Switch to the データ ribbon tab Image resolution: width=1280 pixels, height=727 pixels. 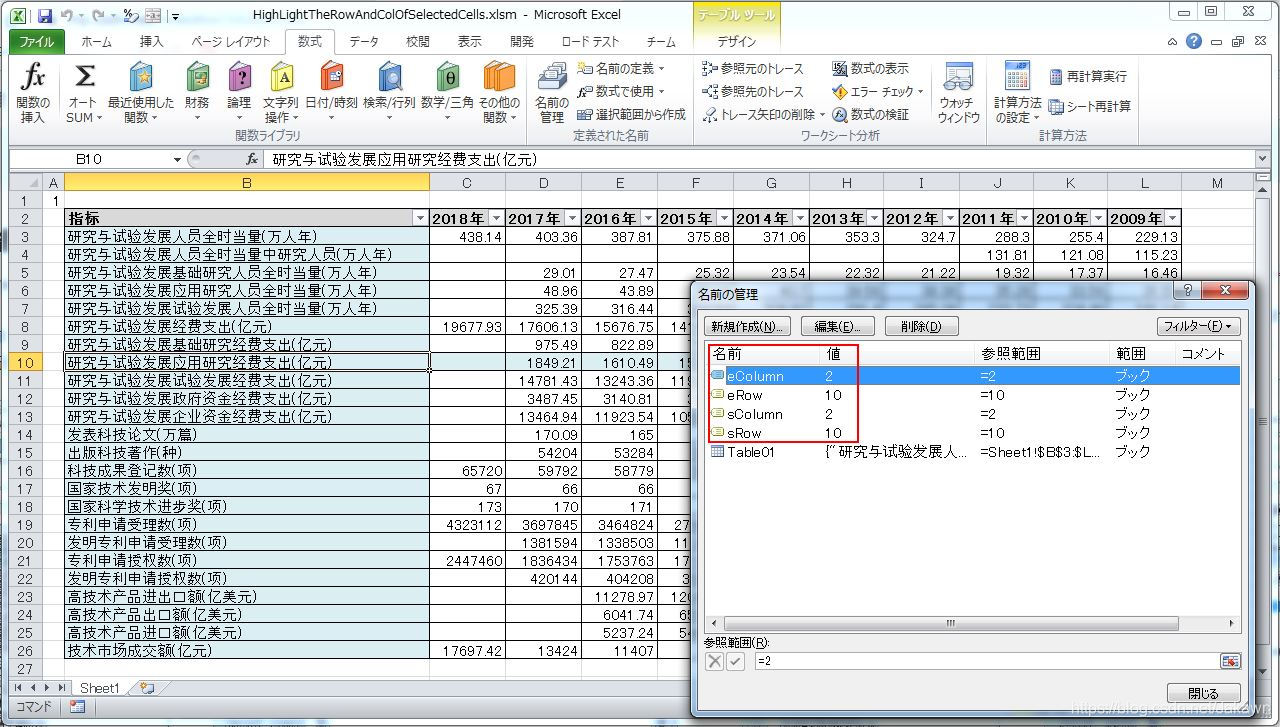coord(364,42)
